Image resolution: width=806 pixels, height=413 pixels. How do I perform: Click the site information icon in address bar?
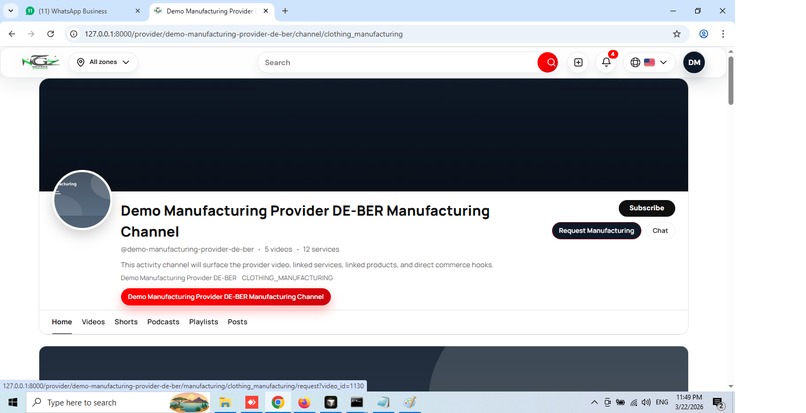[74, 34]
